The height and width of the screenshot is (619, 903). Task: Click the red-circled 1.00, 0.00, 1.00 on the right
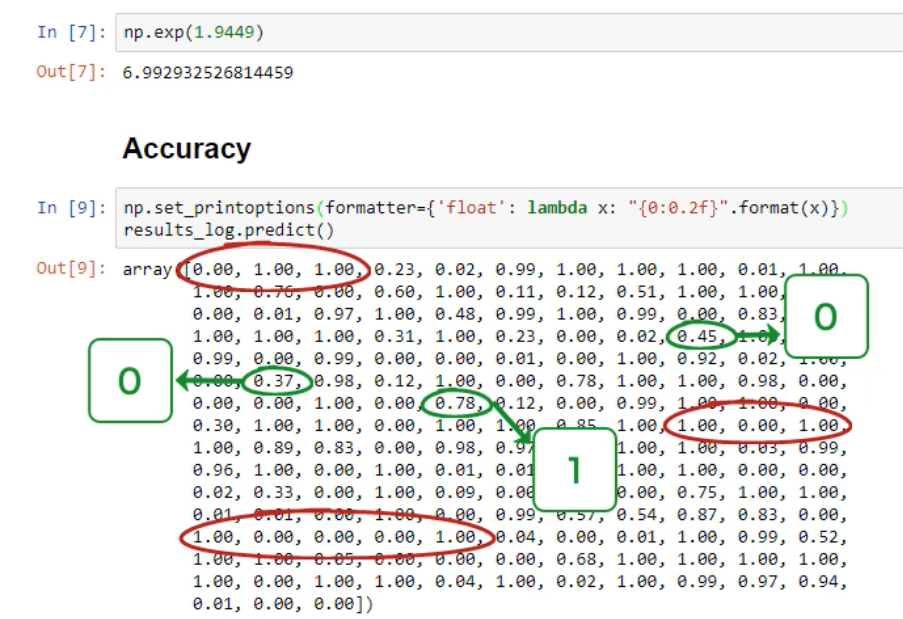point(758,426)
